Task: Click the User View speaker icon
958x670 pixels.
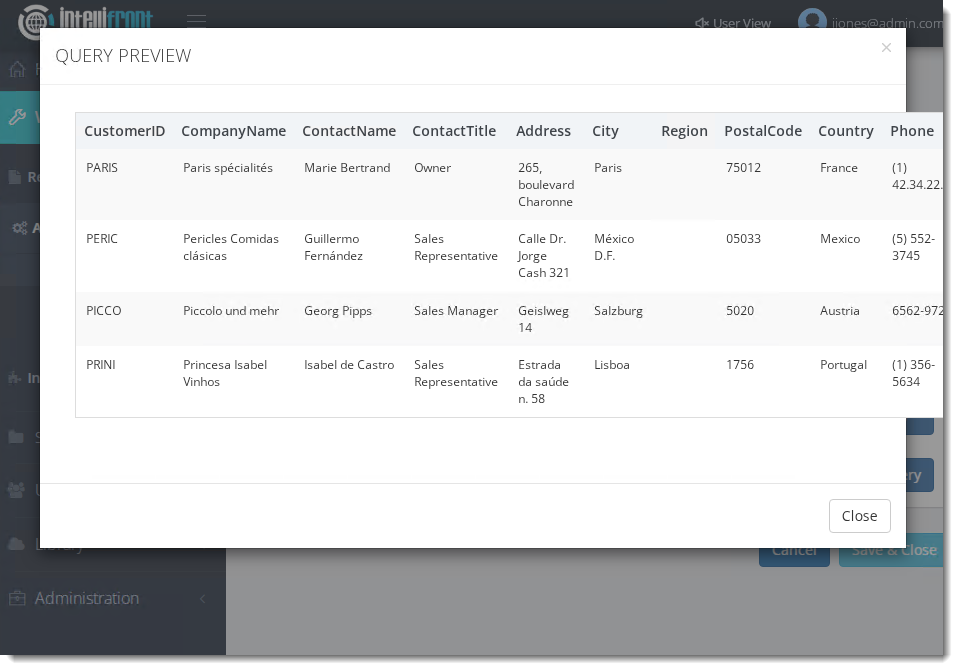Action: [702, 23]
